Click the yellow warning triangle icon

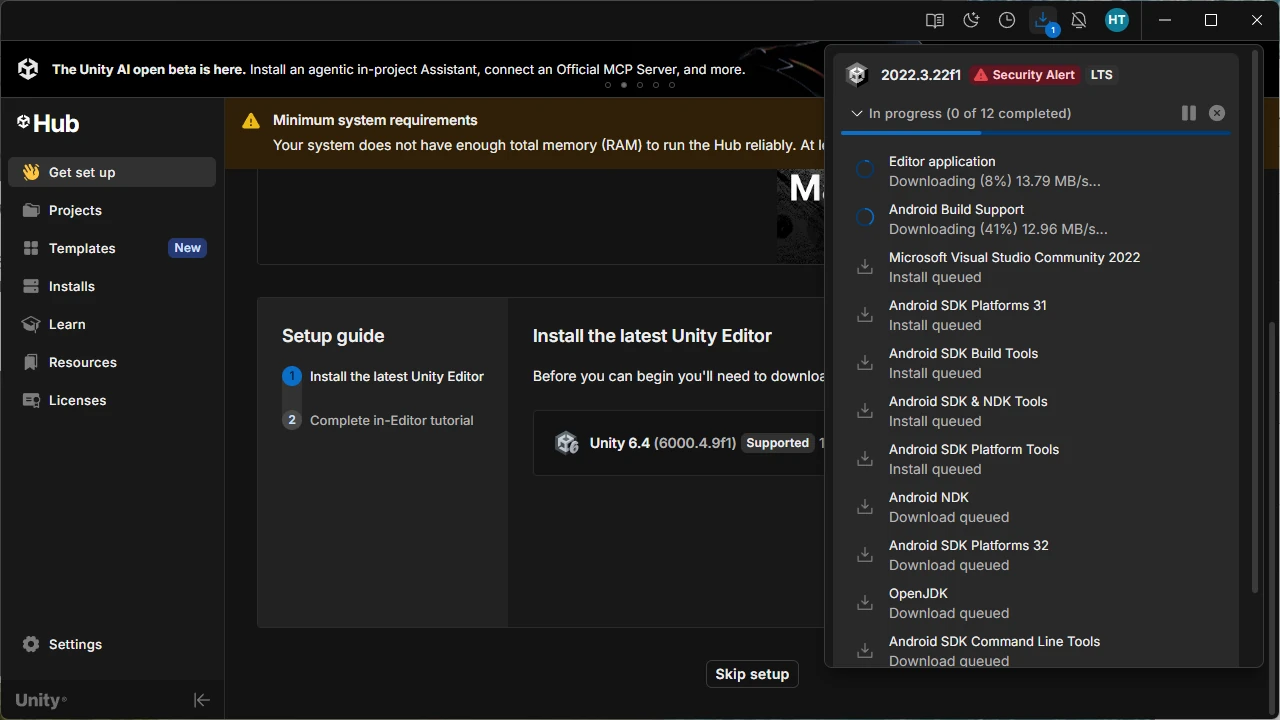click(x=251, y=121)
